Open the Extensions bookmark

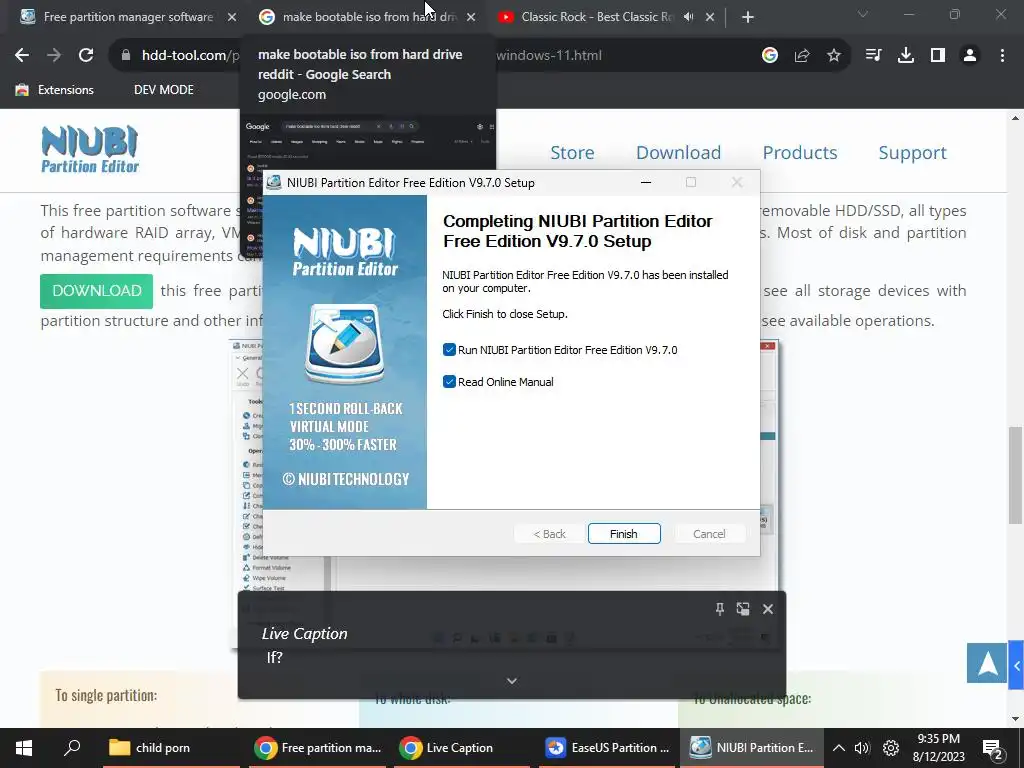click(x=55, y=90)
